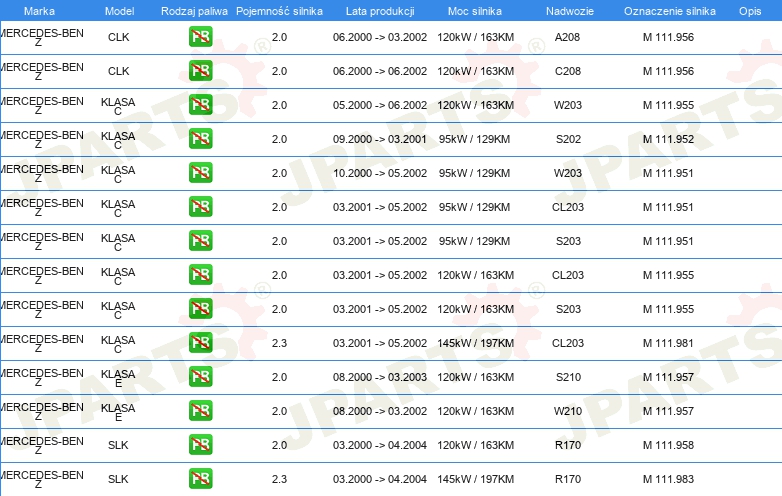Click engine code M 111.981

(x=668, y=343)
